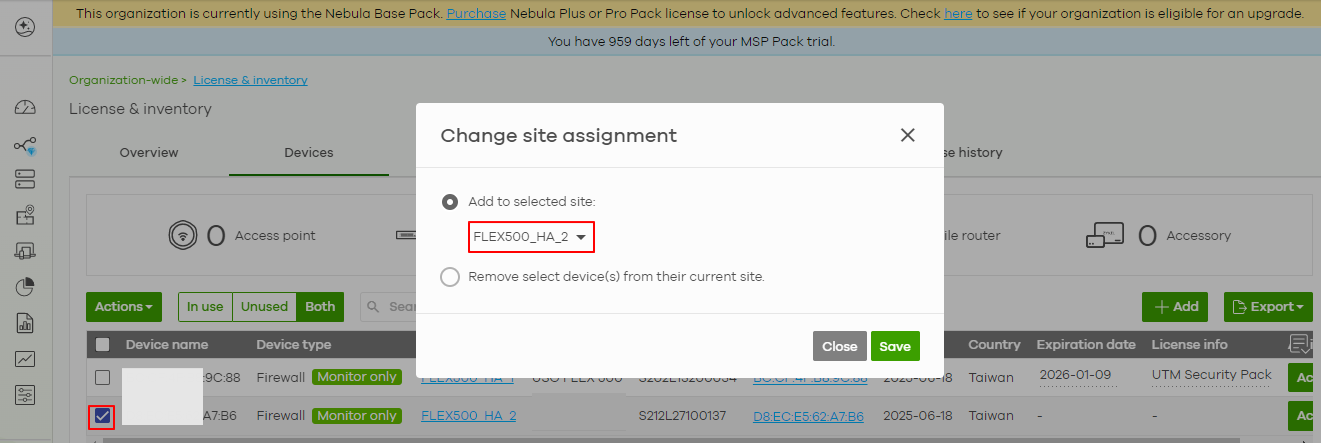Open the topology nodes sidebar icon
Image resolution: width=1321 pixels, height=443 pixels.
(x=25, y=145)
